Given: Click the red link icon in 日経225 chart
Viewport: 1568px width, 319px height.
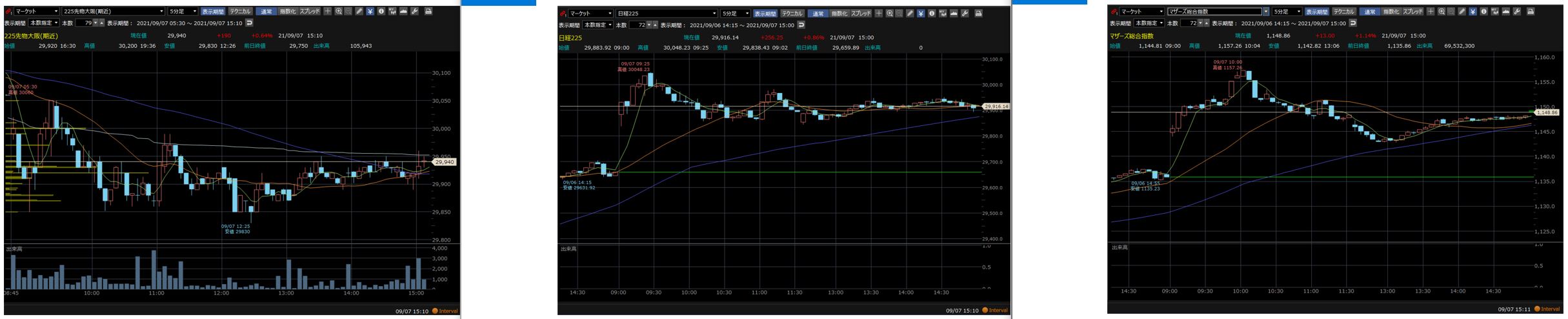Looking at the screenshot, I should (x=563, y=14).
